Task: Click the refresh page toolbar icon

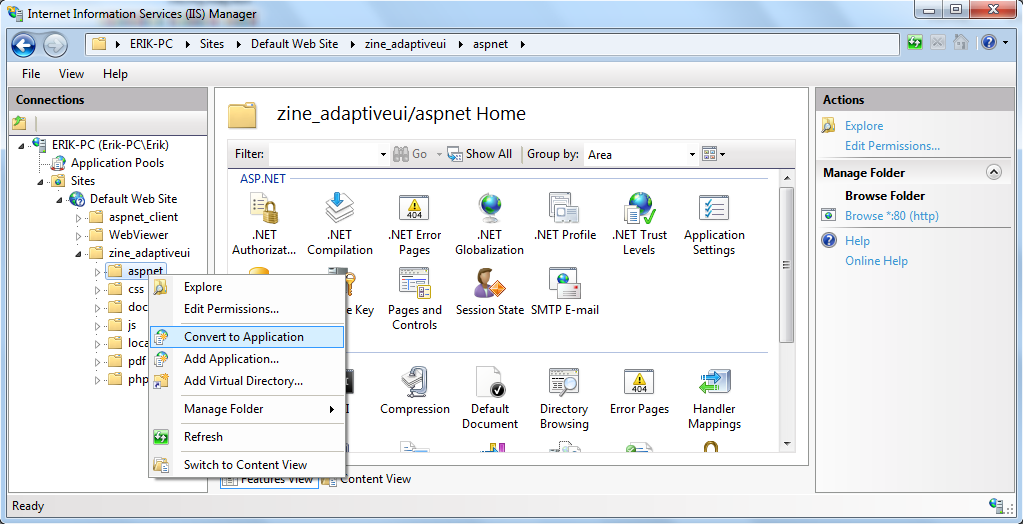Action: 915,43
